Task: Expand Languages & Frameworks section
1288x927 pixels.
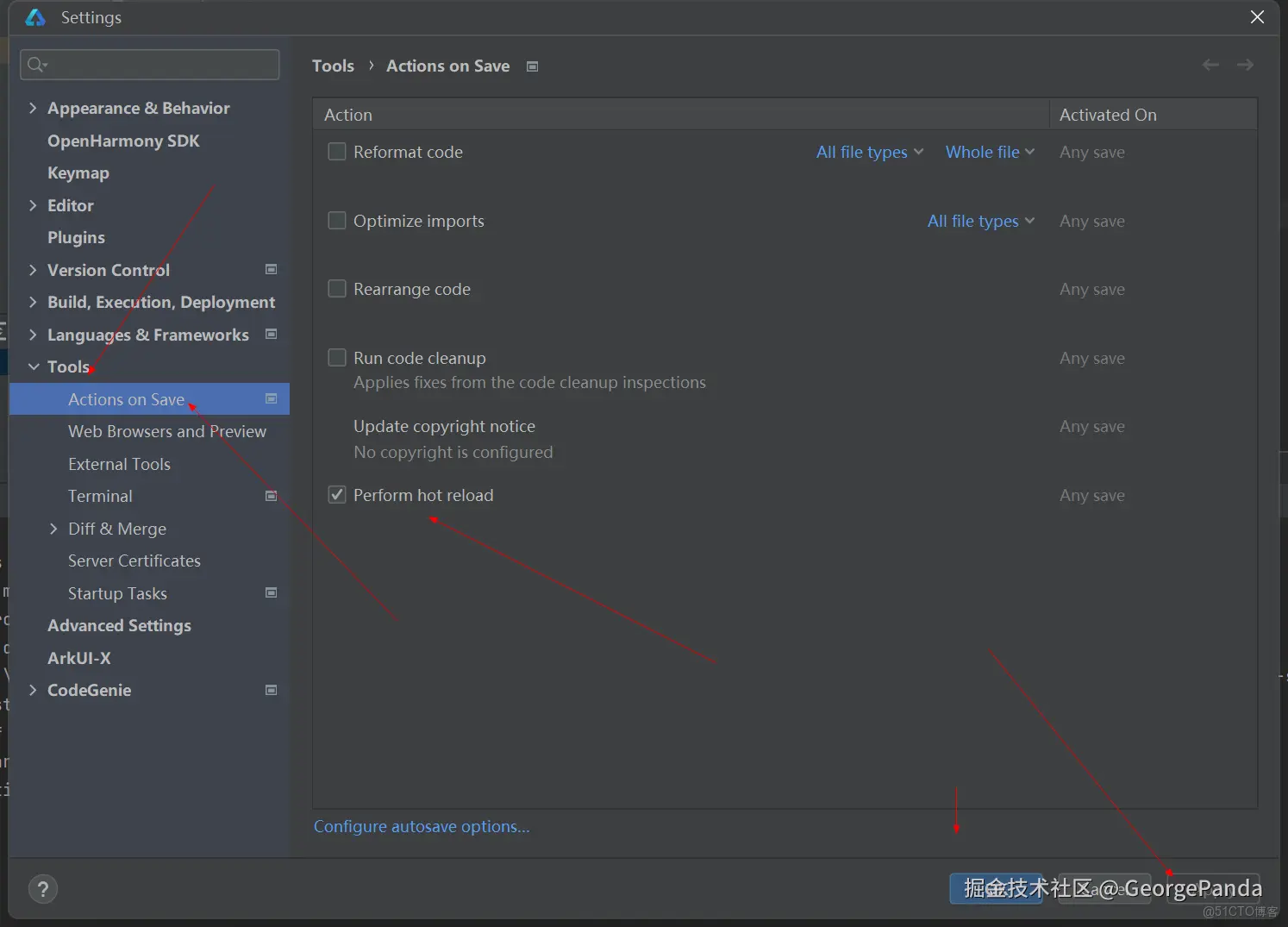Action: tap(33, 335)
